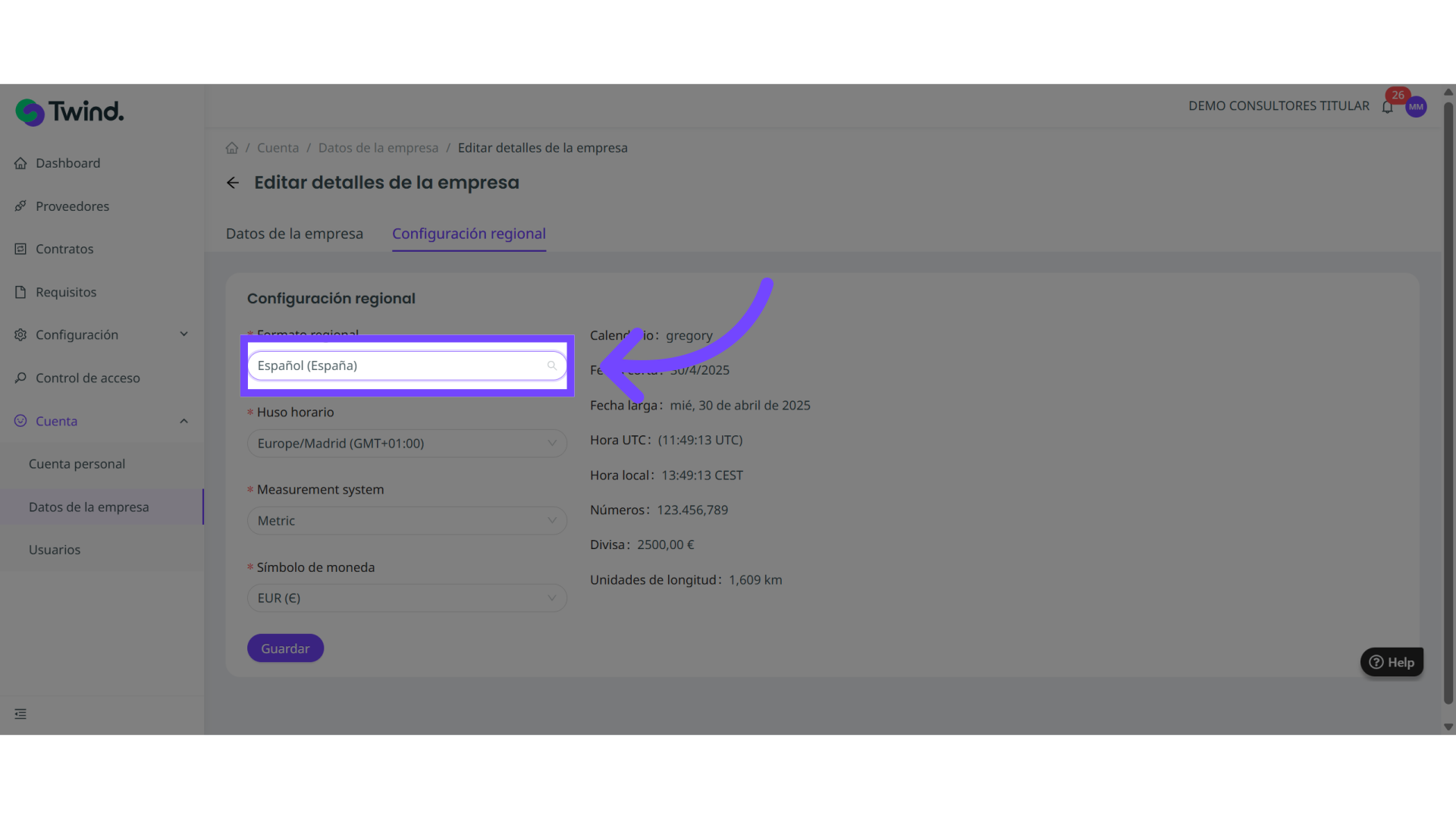This screenshot has height=819, width=1456.
Task: Click the Dashboard house icon
Action: [20, 163]
